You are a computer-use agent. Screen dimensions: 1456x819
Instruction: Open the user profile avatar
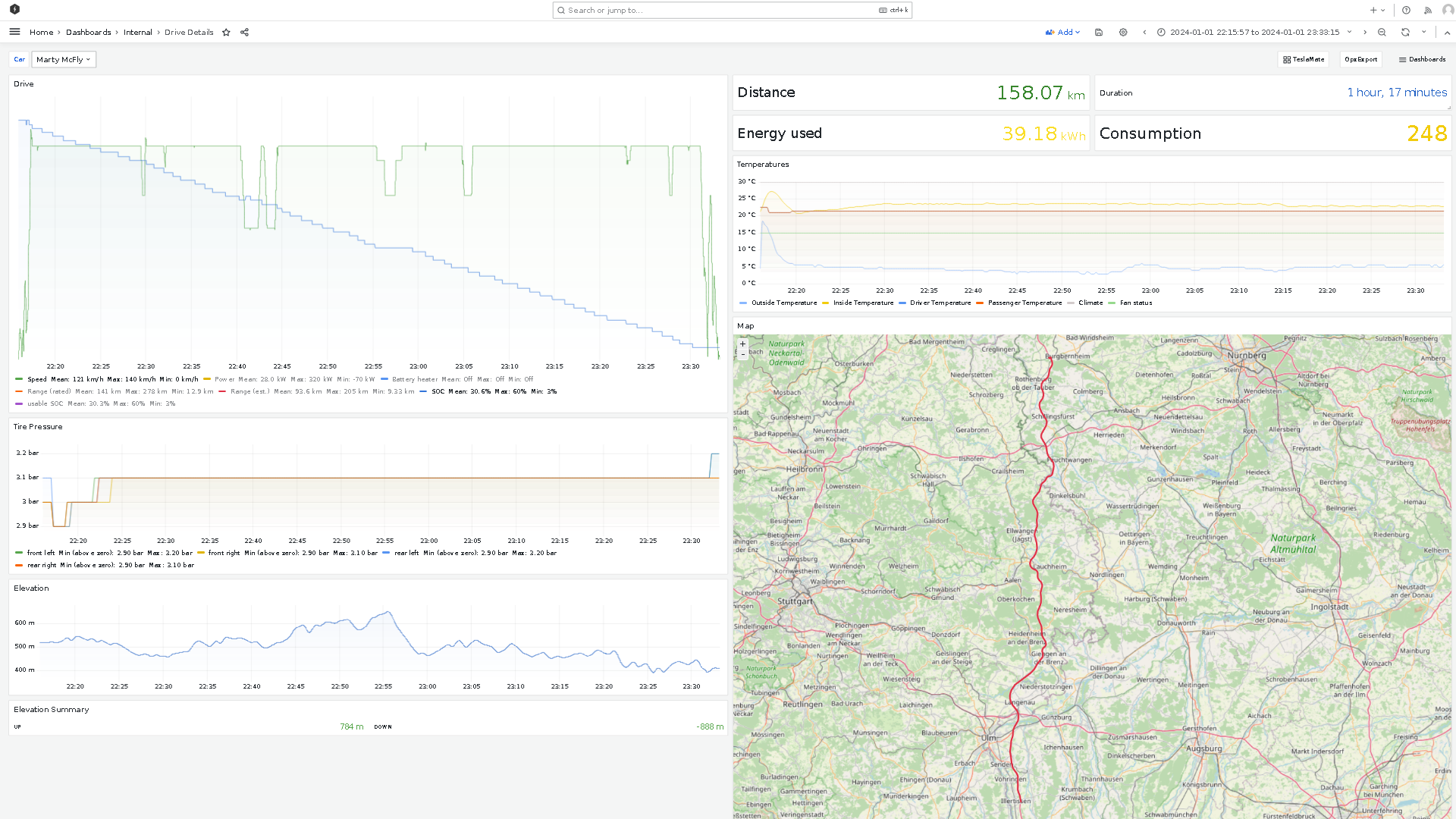1448,10
